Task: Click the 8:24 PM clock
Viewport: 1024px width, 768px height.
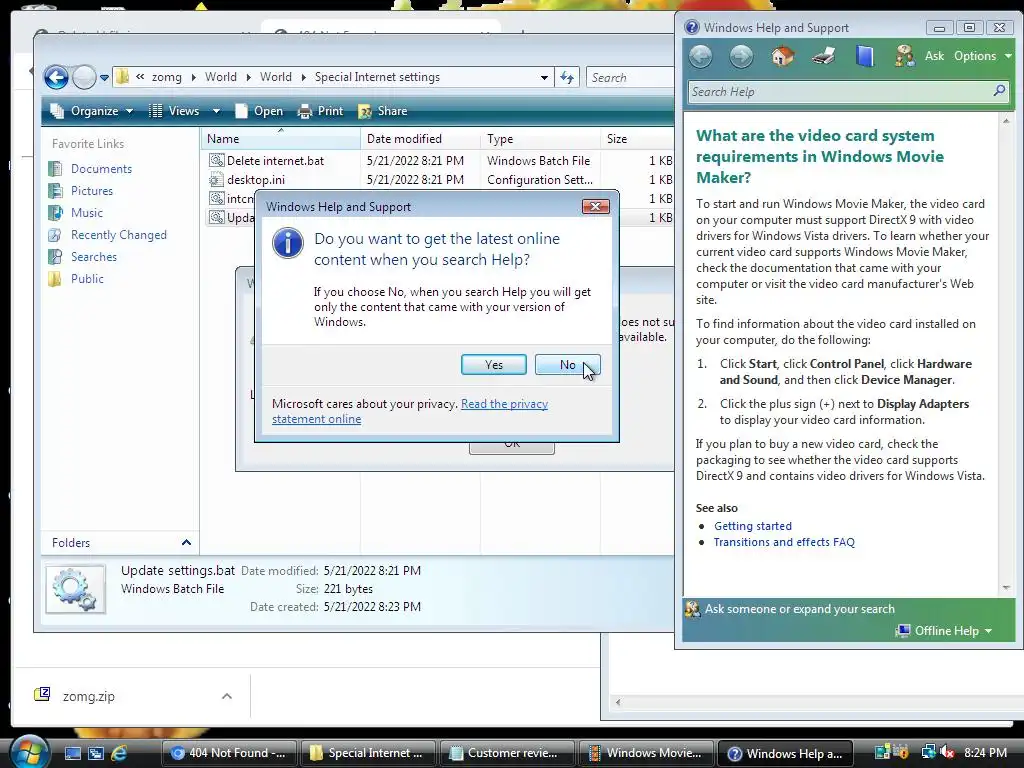Action: pos(985,753)
